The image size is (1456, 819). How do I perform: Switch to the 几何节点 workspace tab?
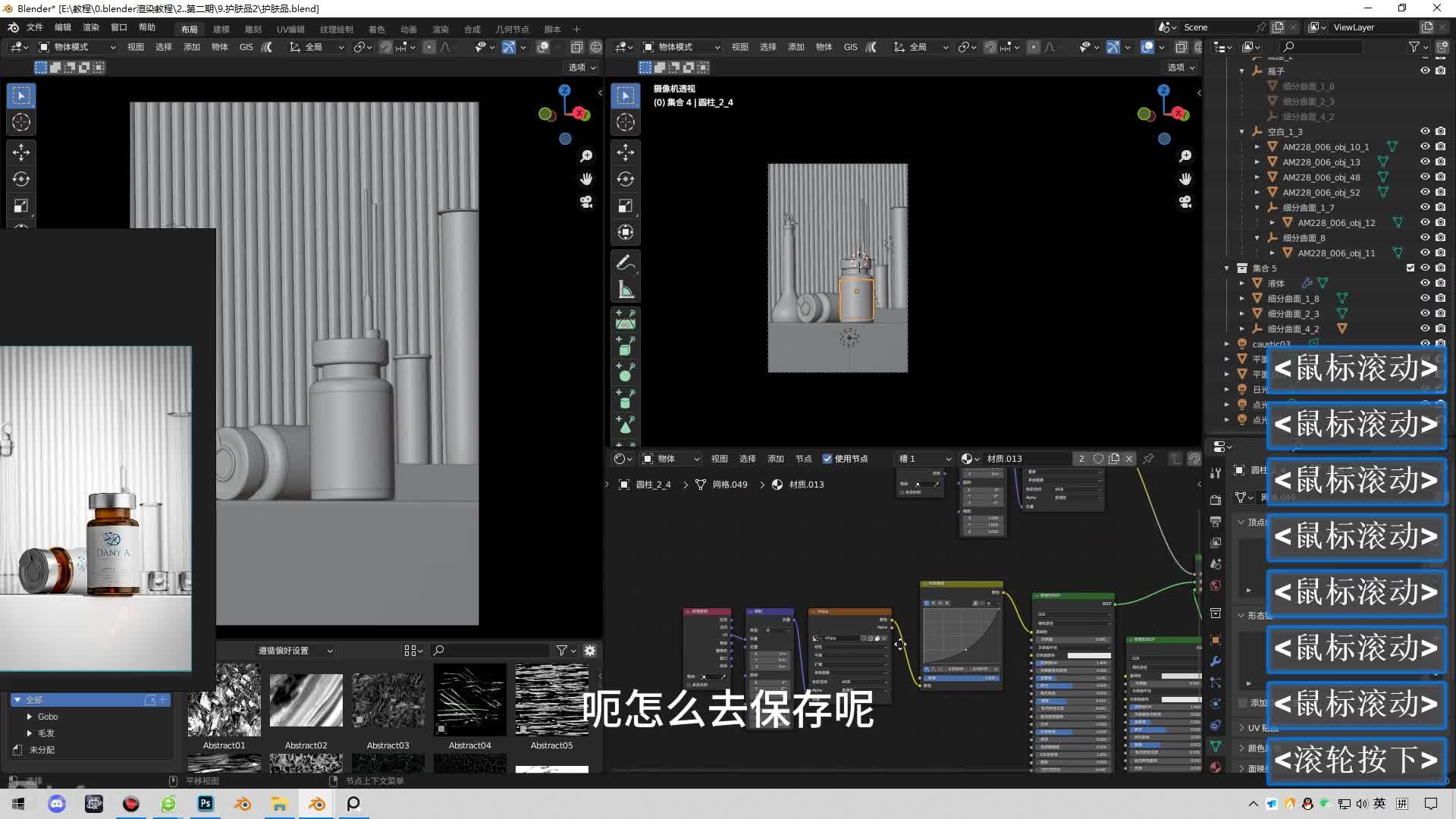512,30
